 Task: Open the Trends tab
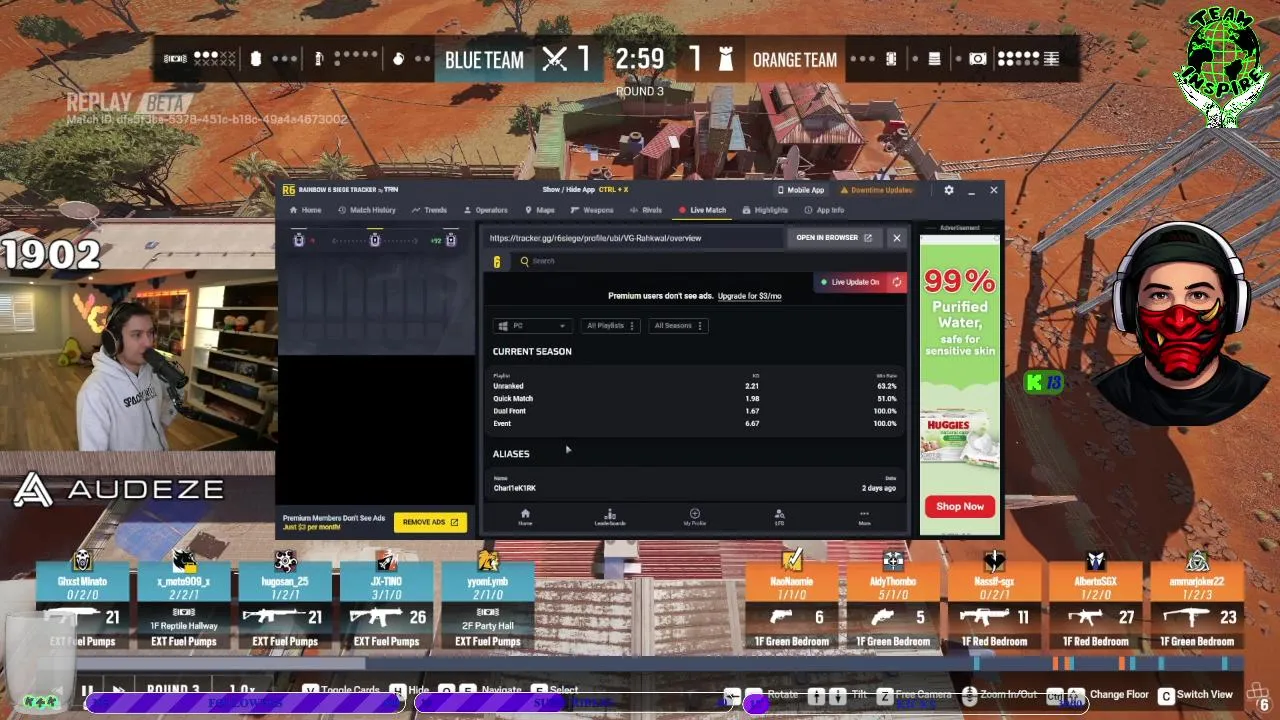429,210
